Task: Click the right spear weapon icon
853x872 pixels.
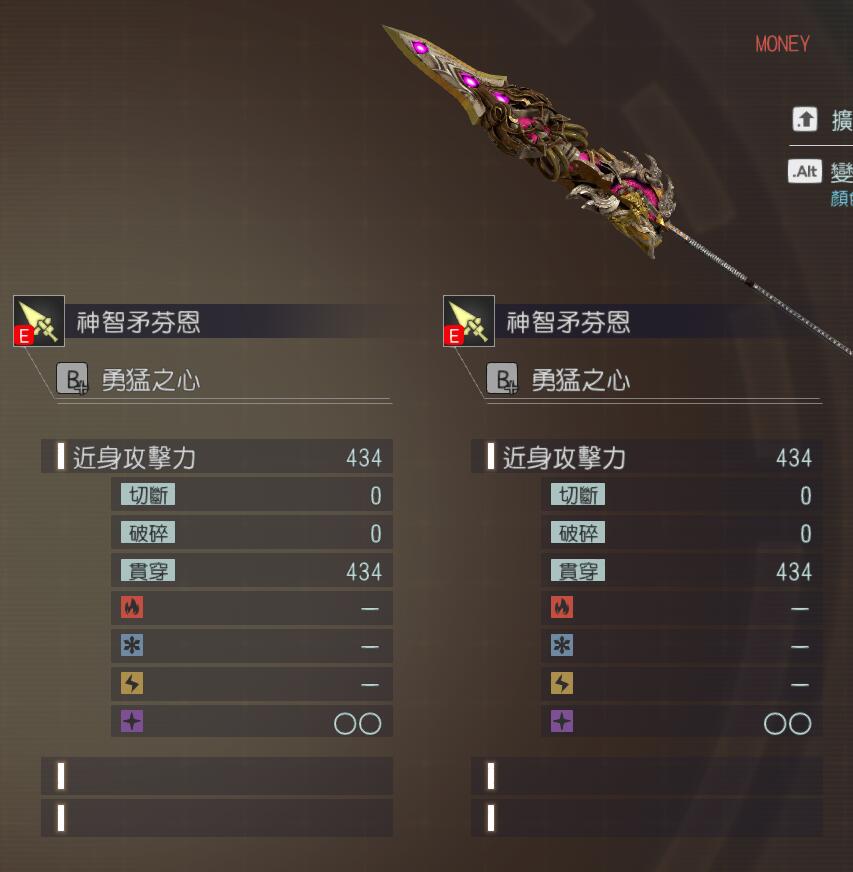Action: pos(469,321)
